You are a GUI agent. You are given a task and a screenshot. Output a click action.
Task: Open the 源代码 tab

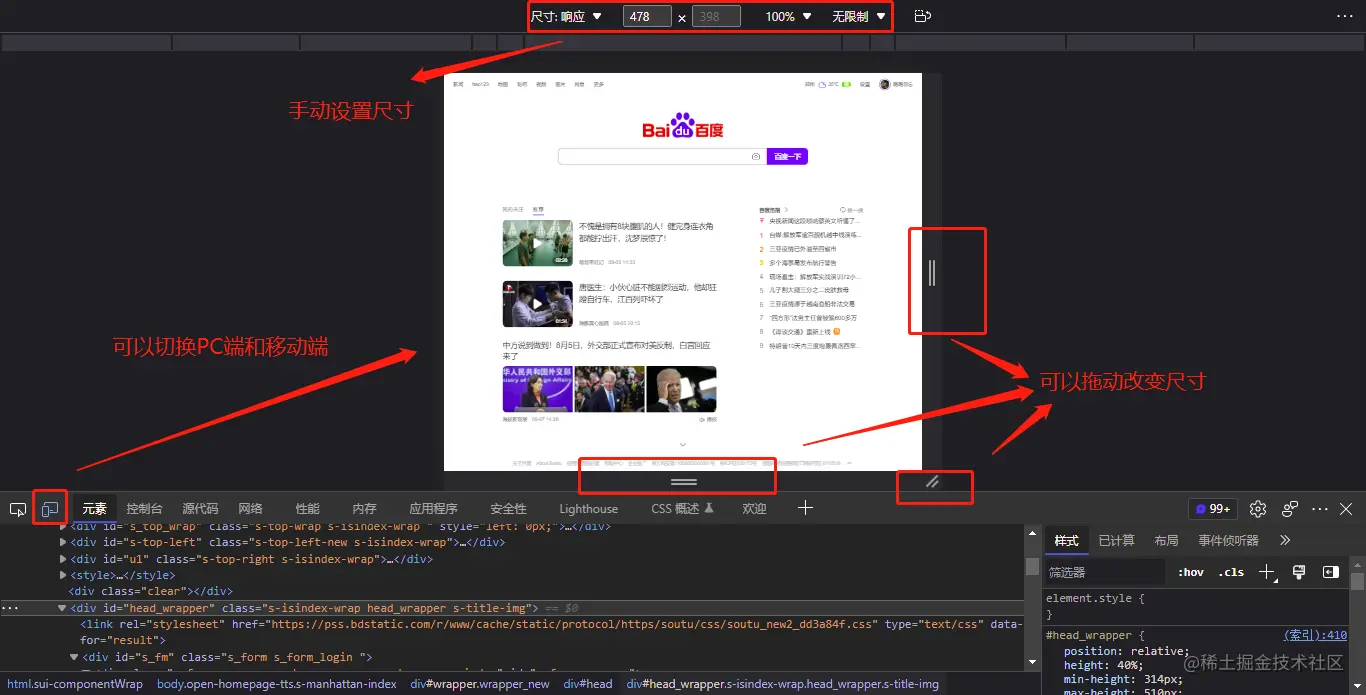[x=200, y=509]
